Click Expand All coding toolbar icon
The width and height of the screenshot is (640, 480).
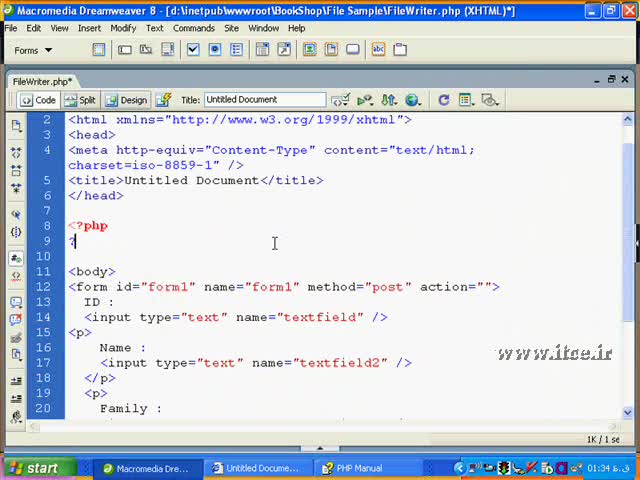tap(16, 188)
